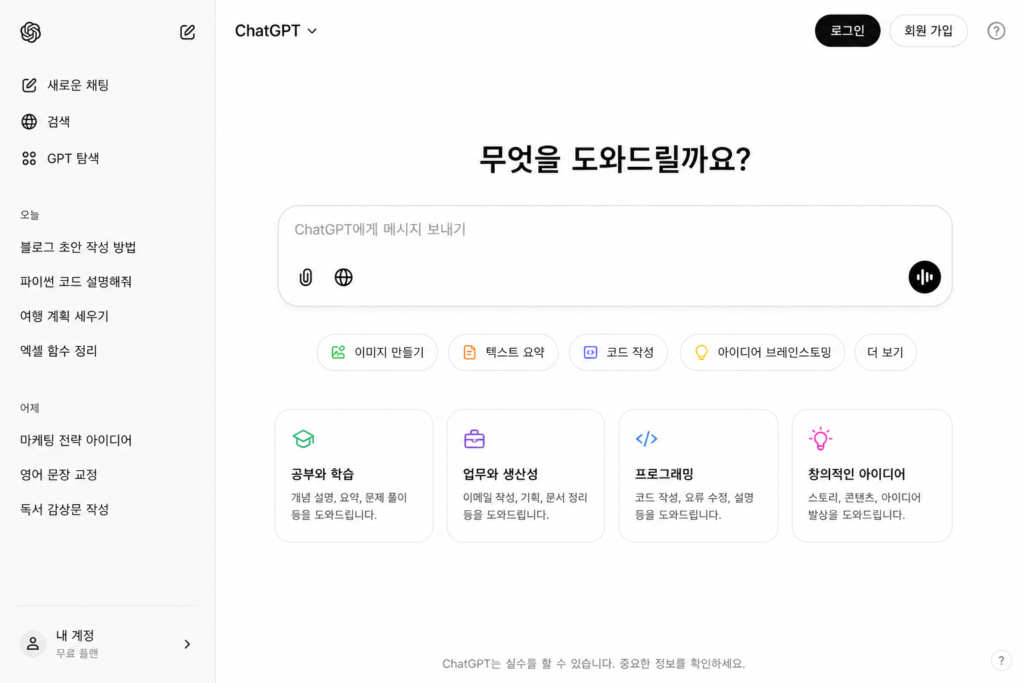The height and width of the screenshot is (683, 1024).
Task: Click the graduation cap icon on 공부와 학습
Action: [x=303, y=439]
